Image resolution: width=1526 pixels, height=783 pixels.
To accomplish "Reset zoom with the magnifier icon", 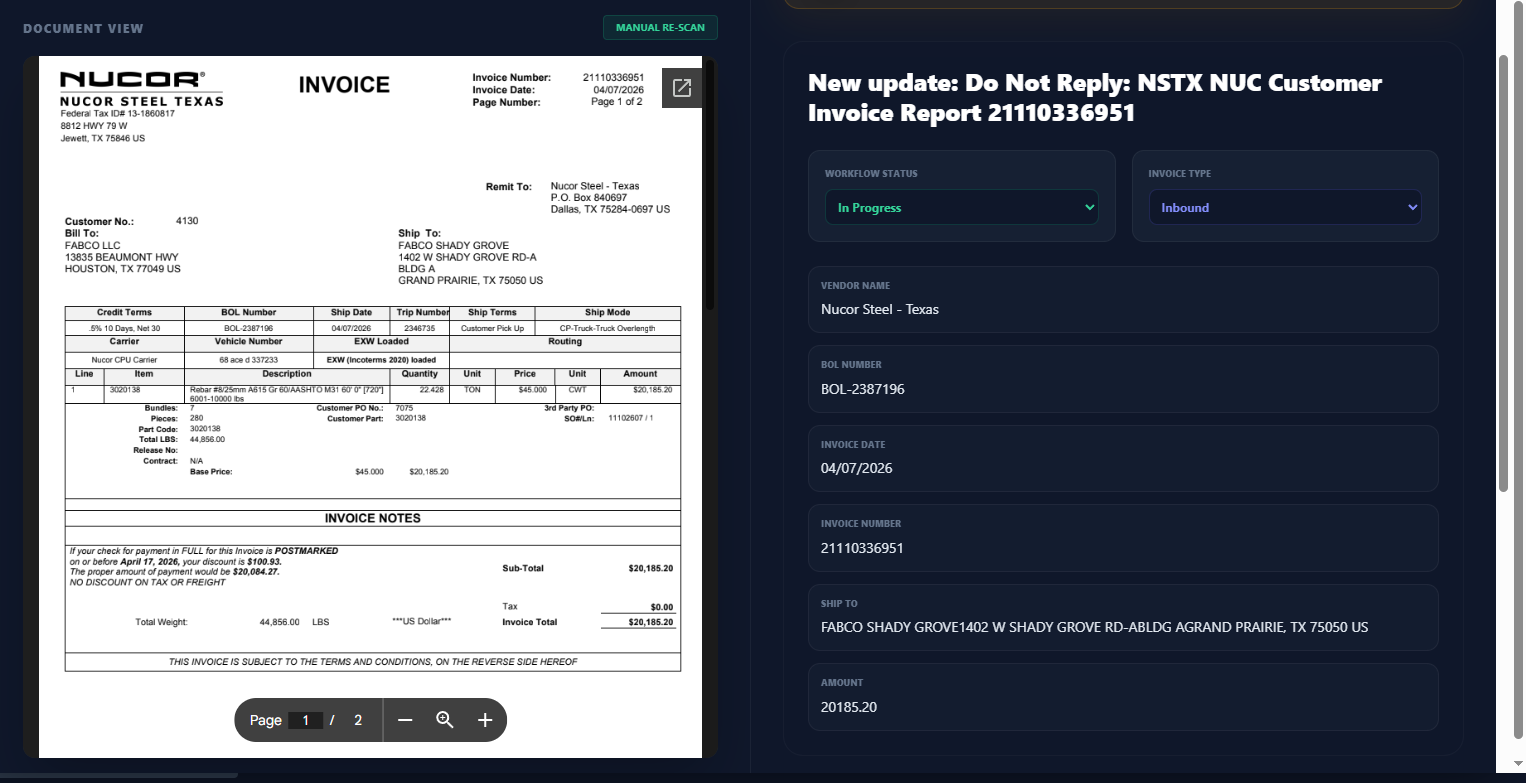I will 445,720.
